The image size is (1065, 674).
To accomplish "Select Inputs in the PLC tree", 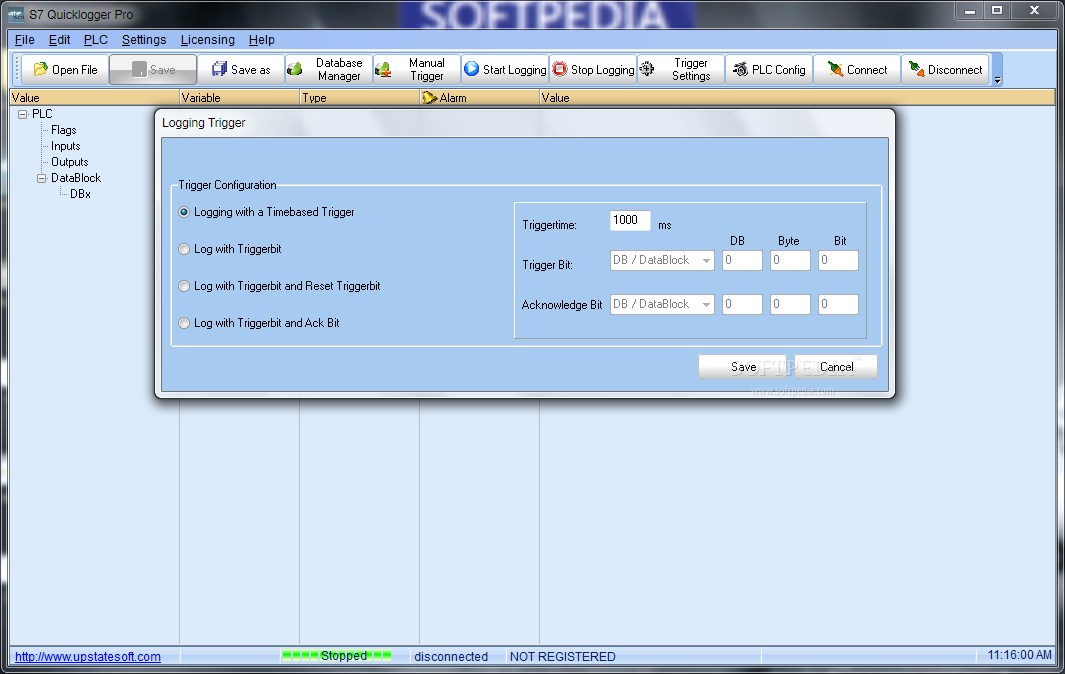I will pyautogui.click(x=66, y=146).
